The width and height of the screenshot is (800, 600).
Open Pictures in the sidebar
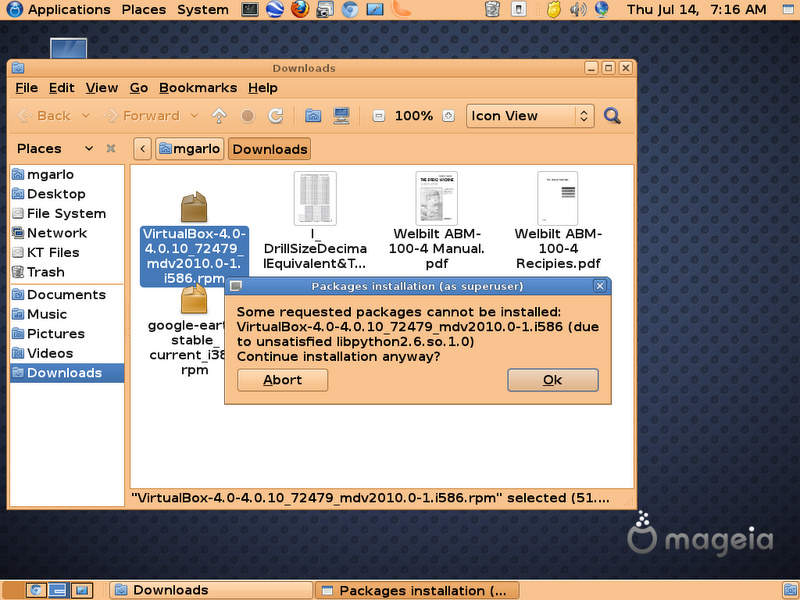pos(66,334)
